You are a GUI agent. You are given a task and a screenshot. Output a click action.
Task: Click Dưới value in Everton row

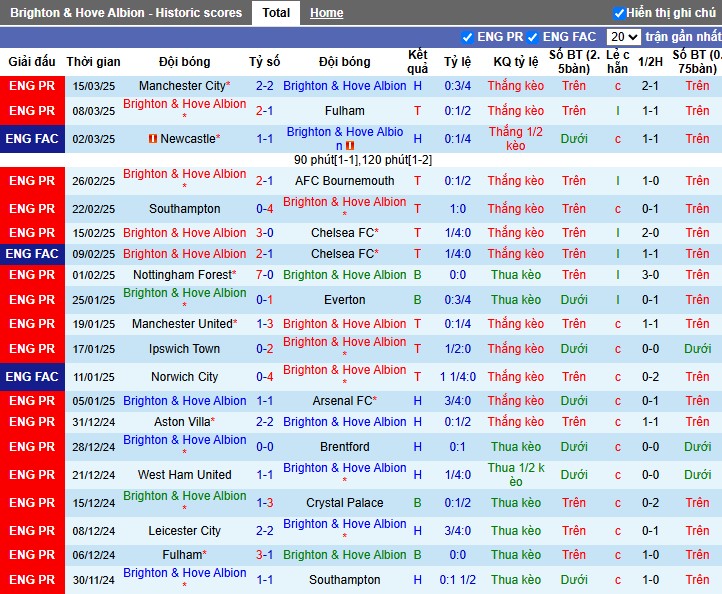coord(573,300)
